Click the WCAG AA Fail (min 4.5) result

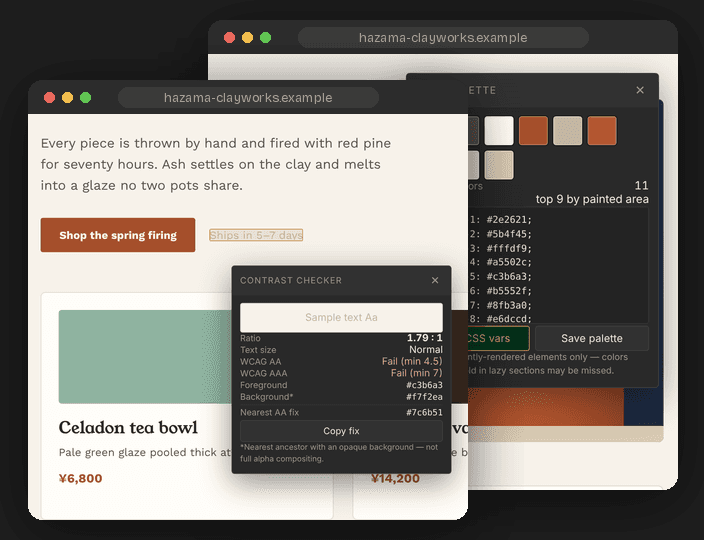412,361
